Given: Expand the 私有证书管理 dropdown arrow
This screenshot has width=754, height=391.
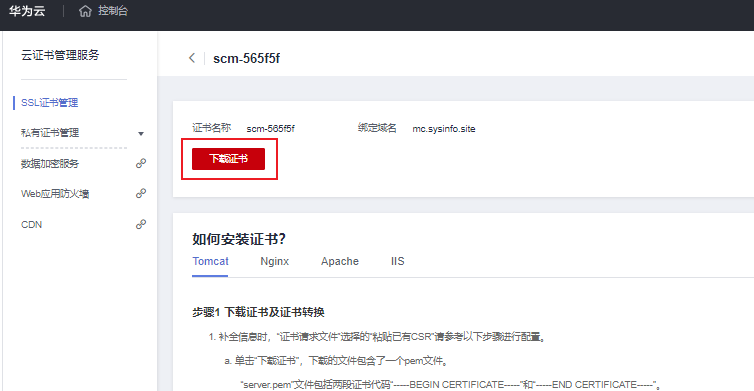Looking at the screenshot, I should click(141, 134).
